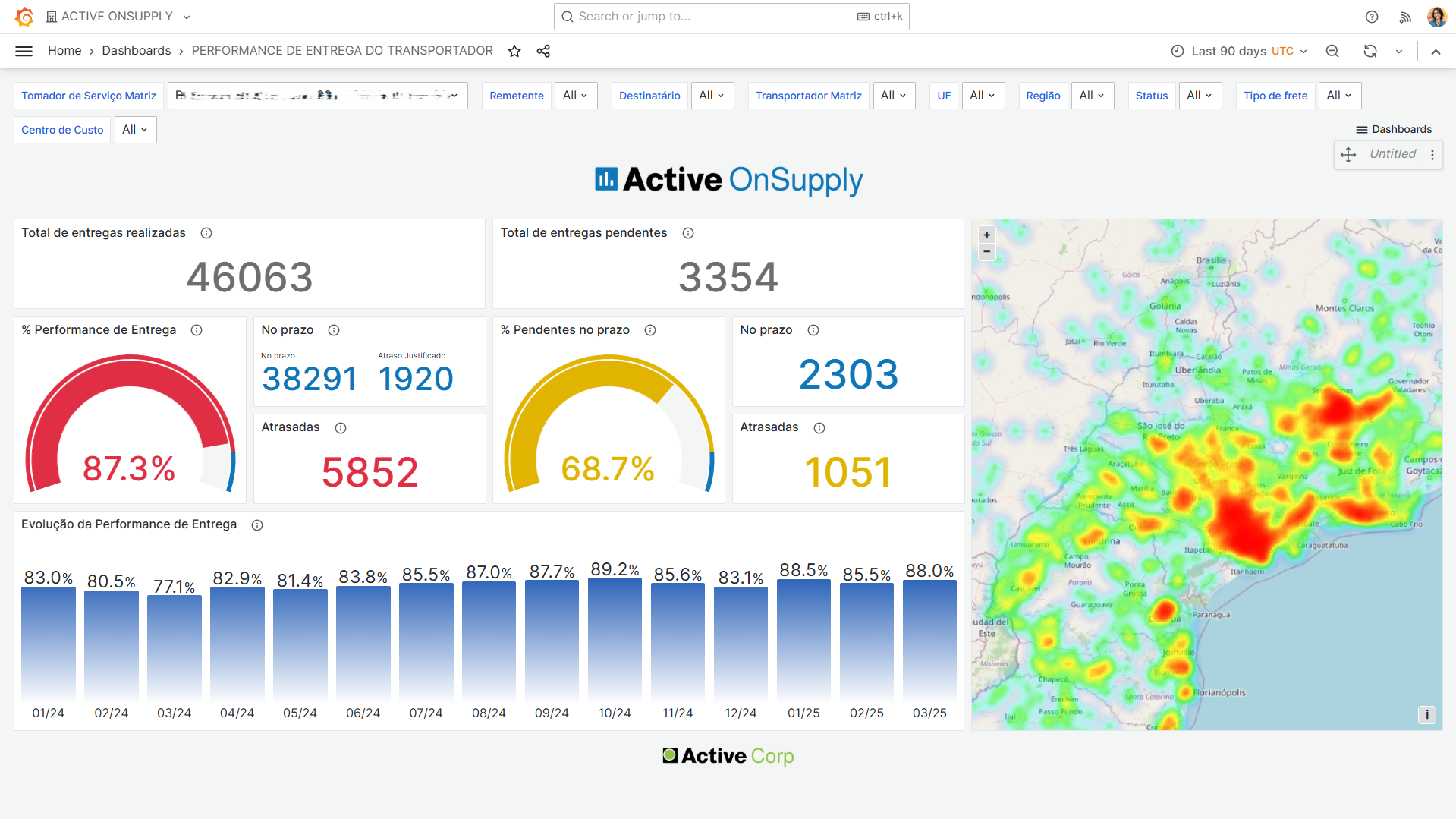Star this dashboard as favorite
The image size is (1456, 819).
(x=514, y=51)
